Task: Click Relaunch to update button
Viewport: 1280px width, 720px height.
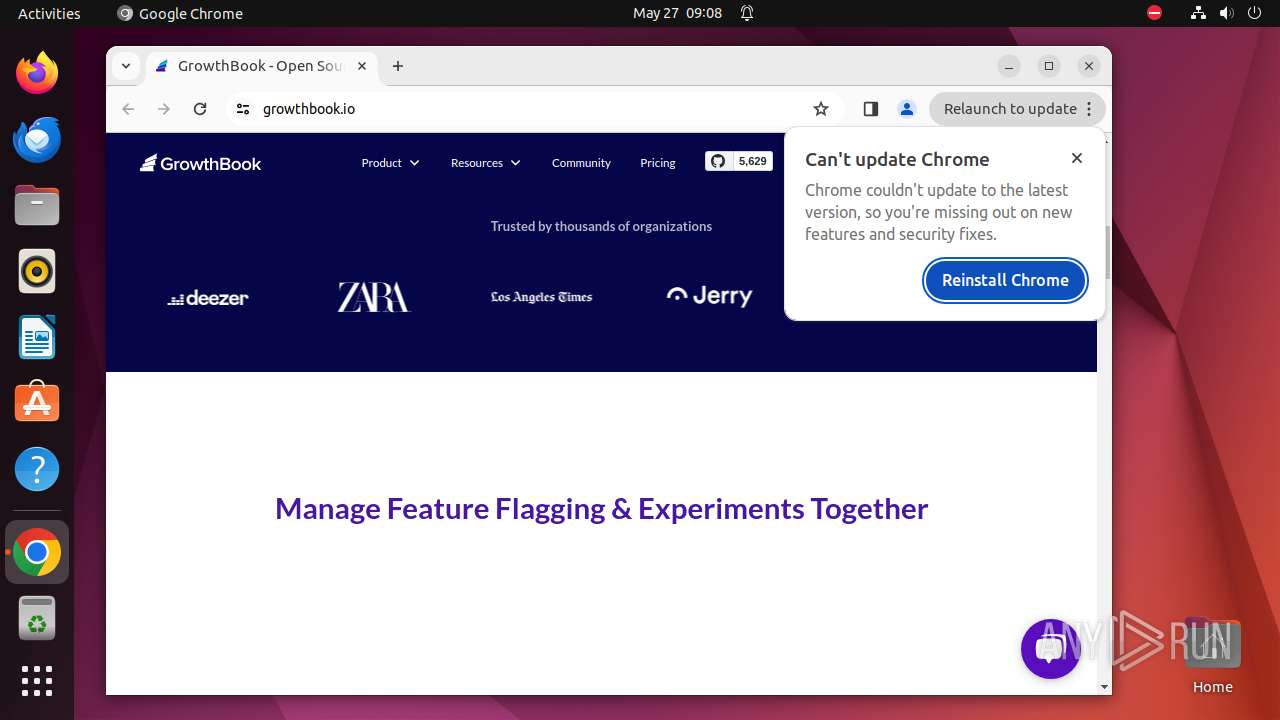Action: pos(1017,109)
